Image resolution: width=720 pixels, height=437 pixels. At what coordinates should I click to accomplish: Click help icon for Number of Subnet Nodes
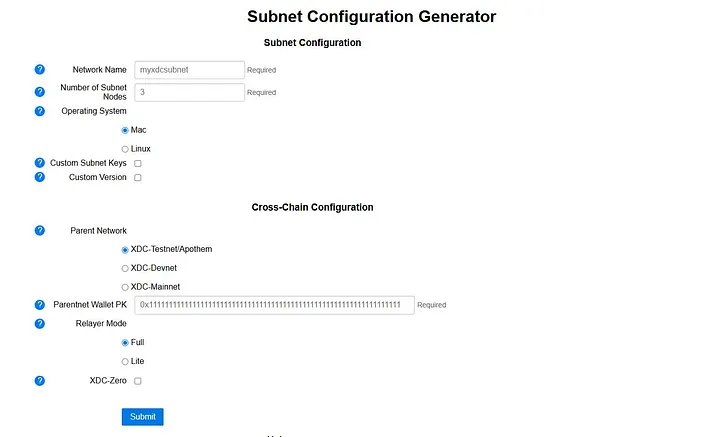pos(40,92)
